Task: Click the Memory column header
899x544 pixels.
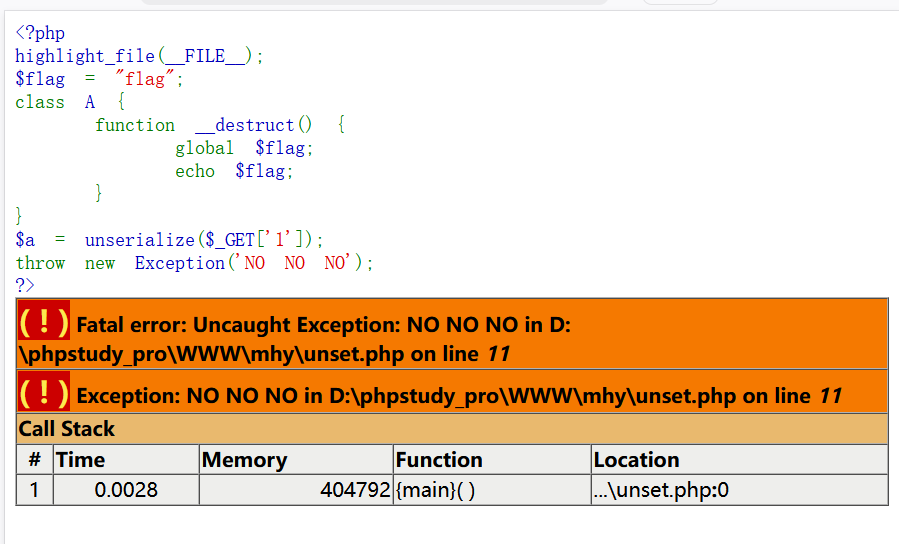Action: 244,460
